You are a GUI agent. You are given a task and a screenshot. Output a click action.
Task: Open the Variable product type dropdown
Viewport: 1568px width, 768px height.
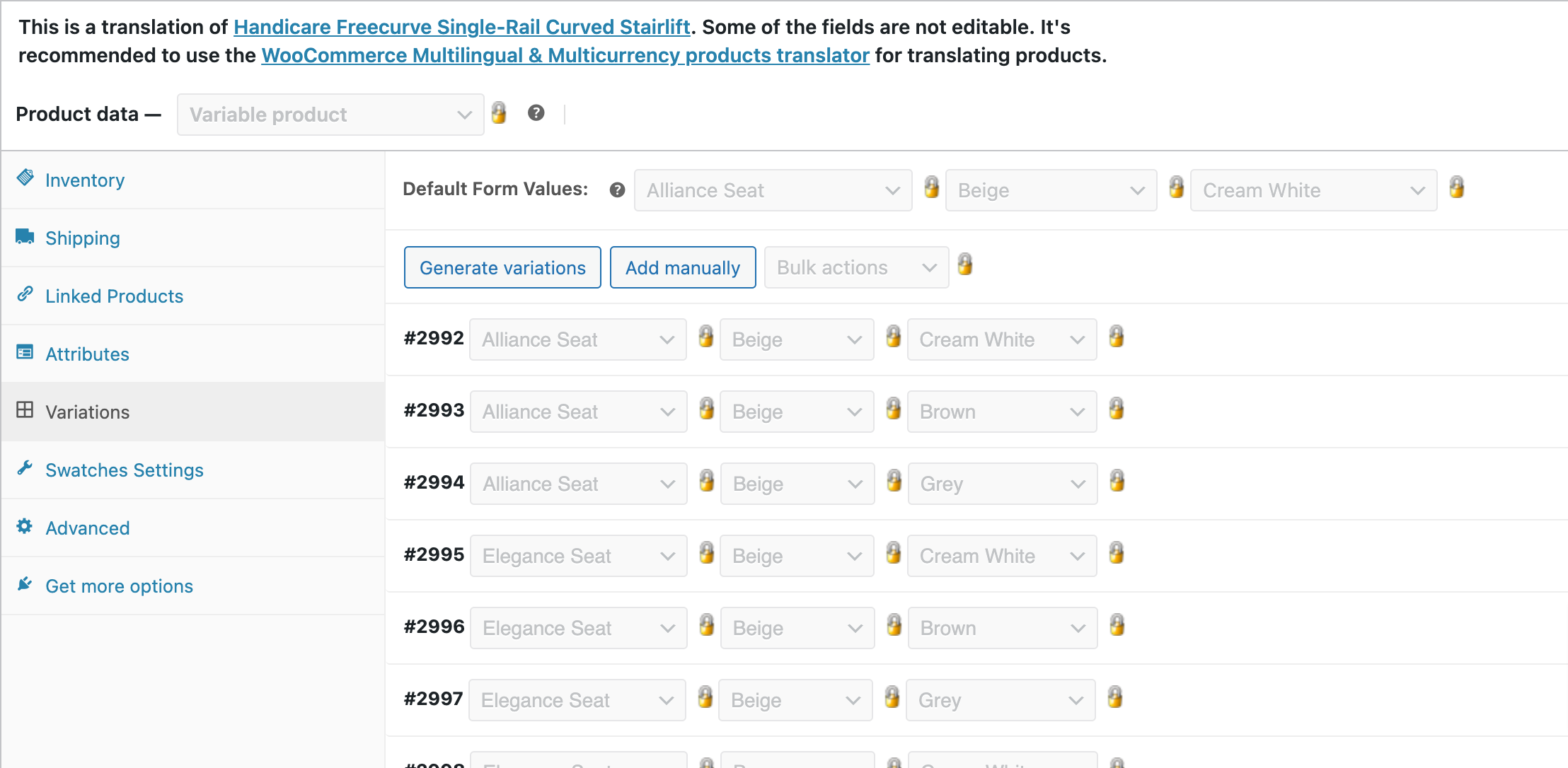point(330,115)
